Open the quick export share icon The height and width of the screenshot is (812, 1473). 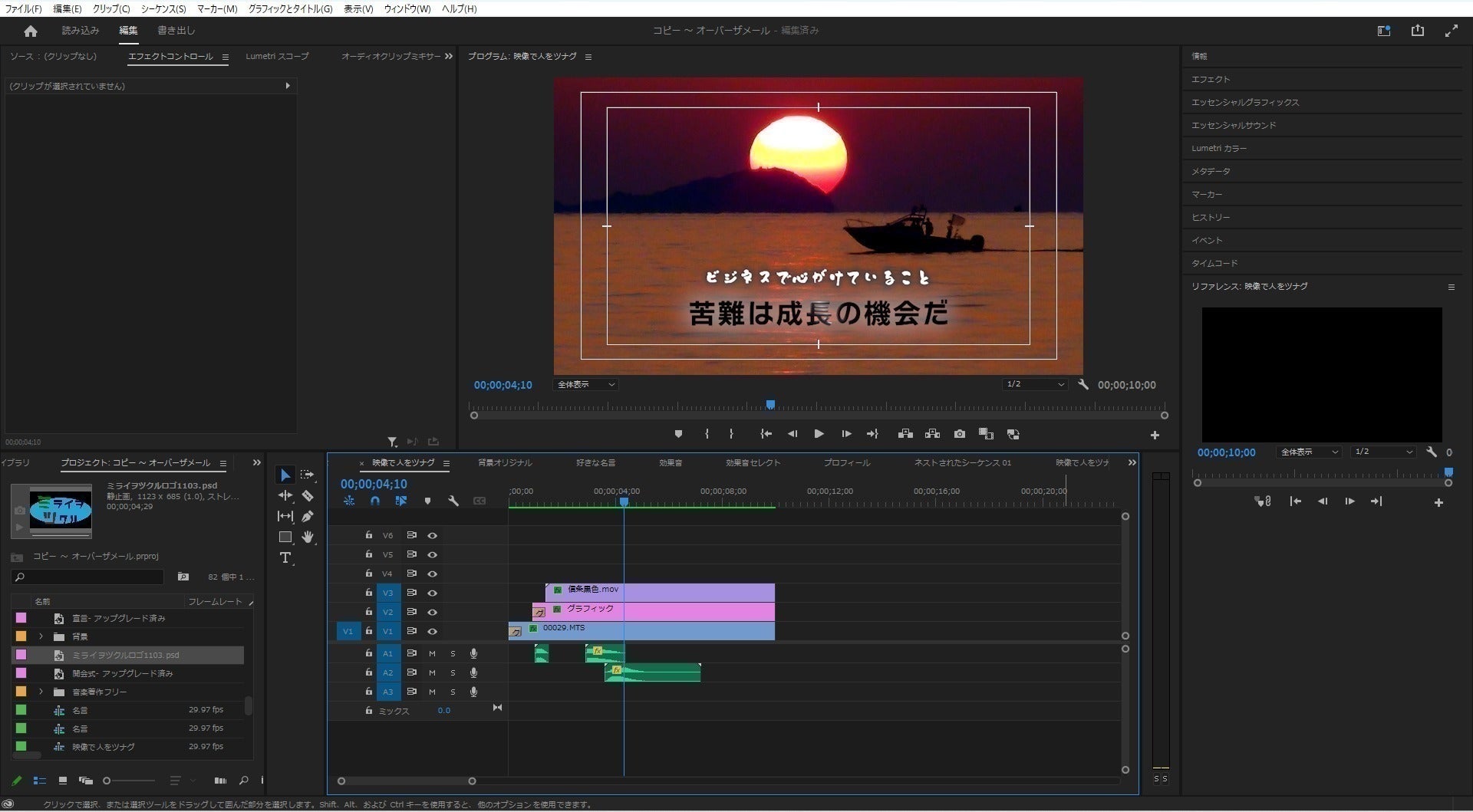1417,31
